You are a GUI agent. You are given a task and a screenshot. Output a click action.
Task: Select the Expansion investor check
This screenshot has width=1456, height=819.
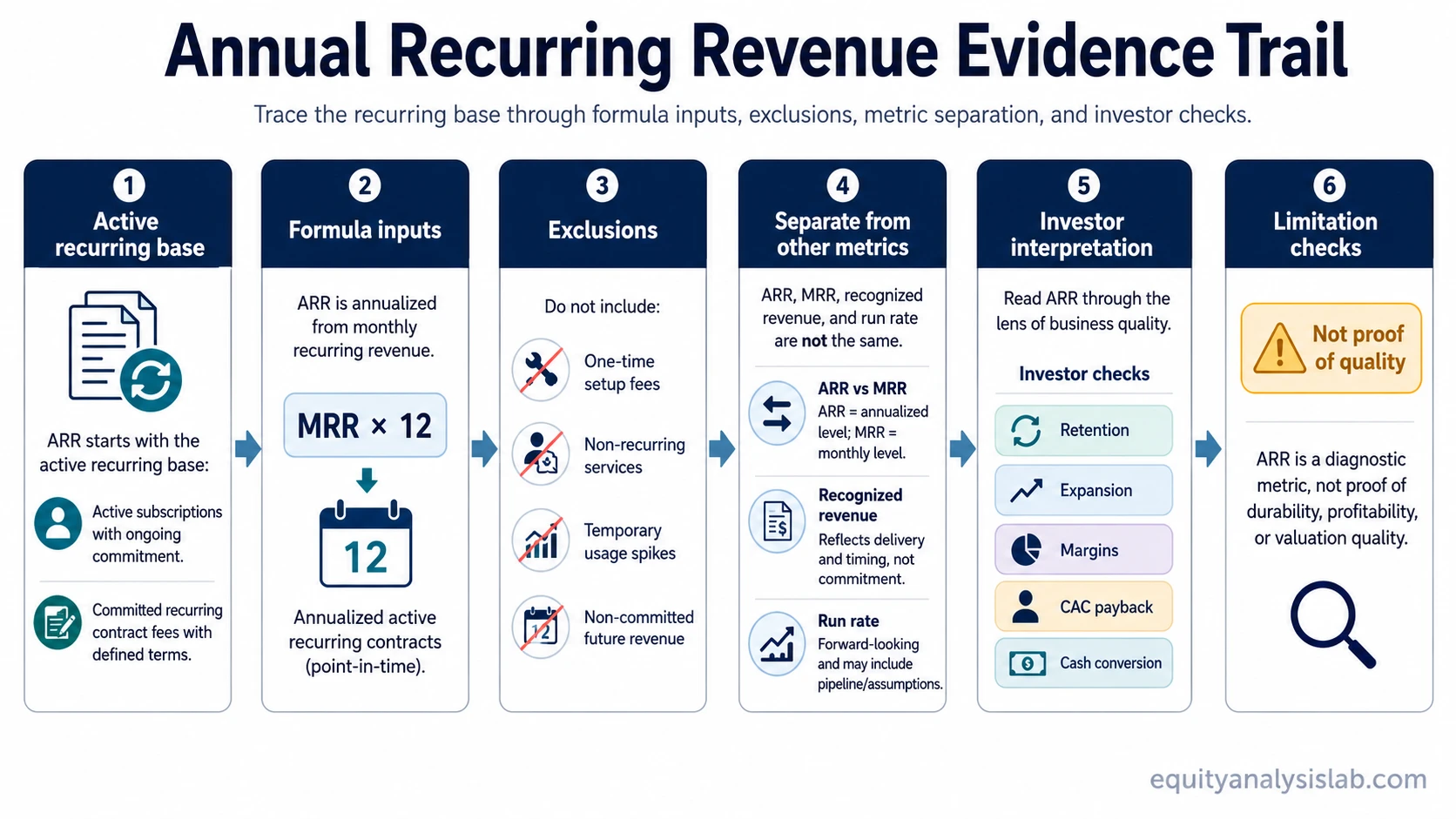(1083, 491)
